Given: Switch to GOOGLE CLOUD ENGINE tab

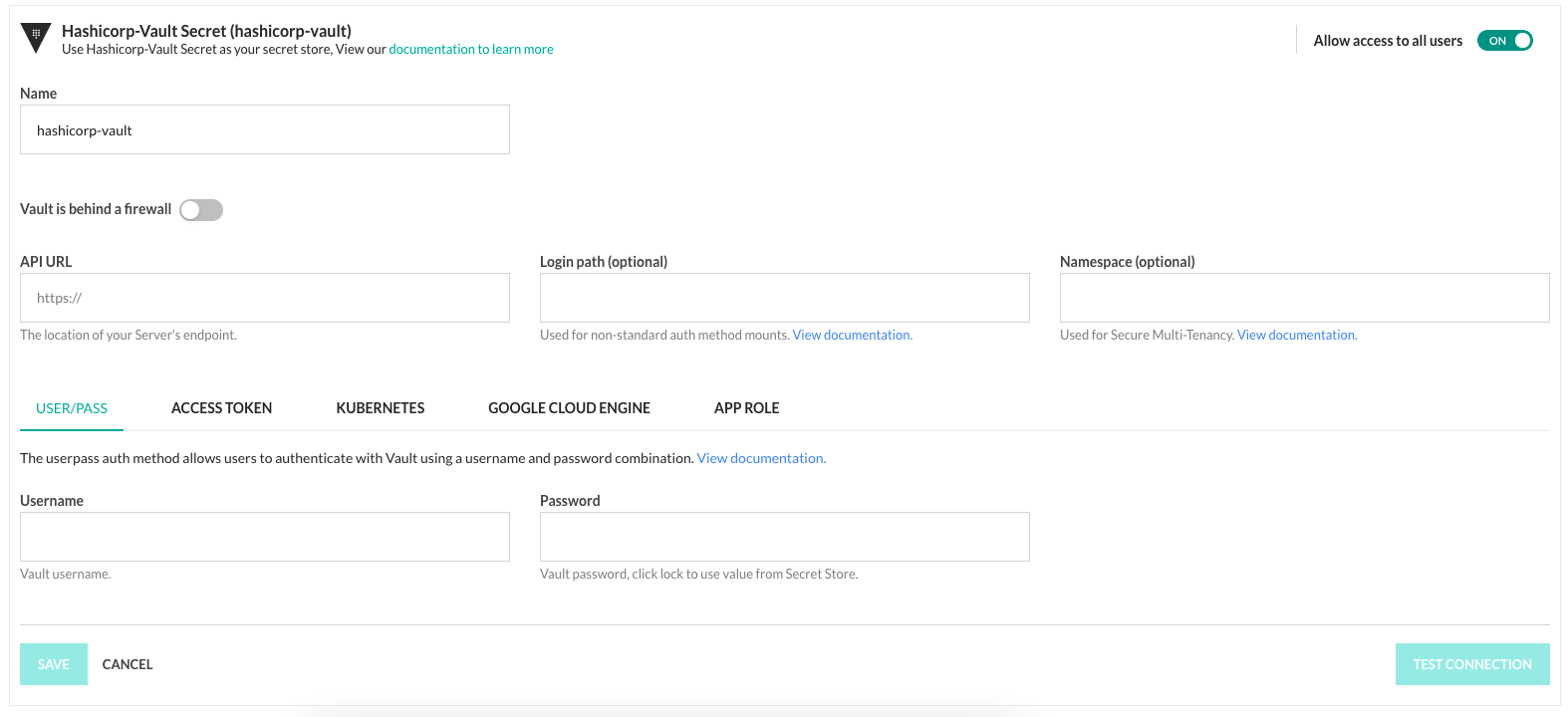Looking at the screenshot, I should pos(569,408).
